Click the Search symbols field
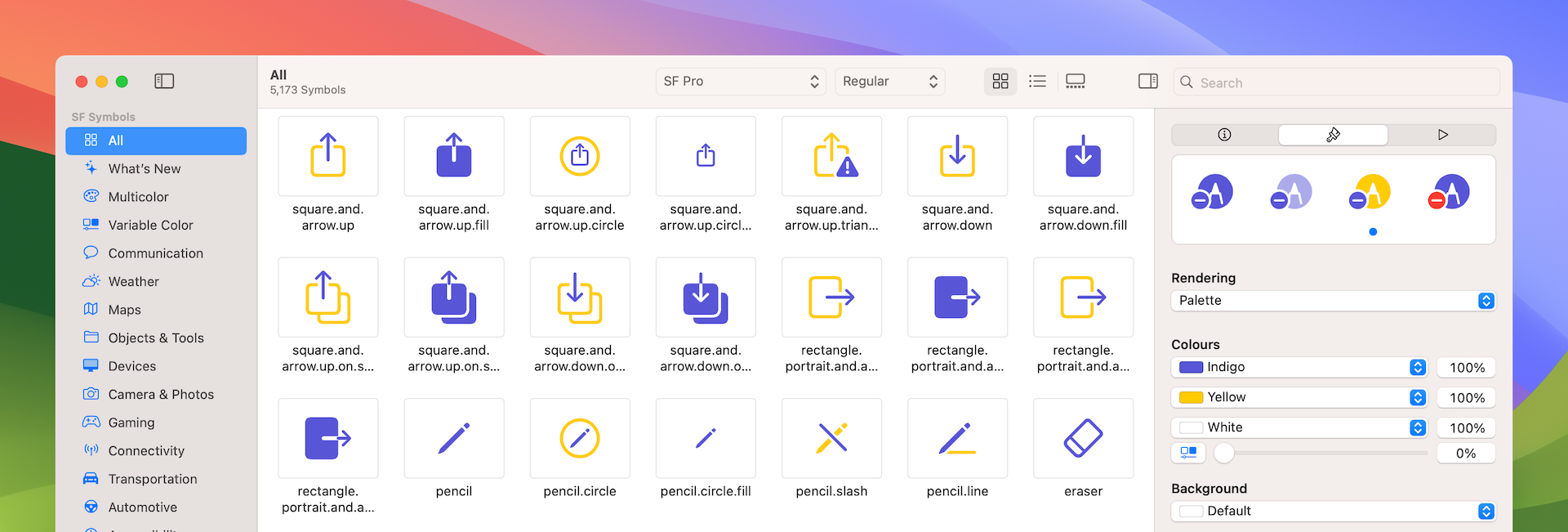1568x532 pixels. tap(1337, 83)
